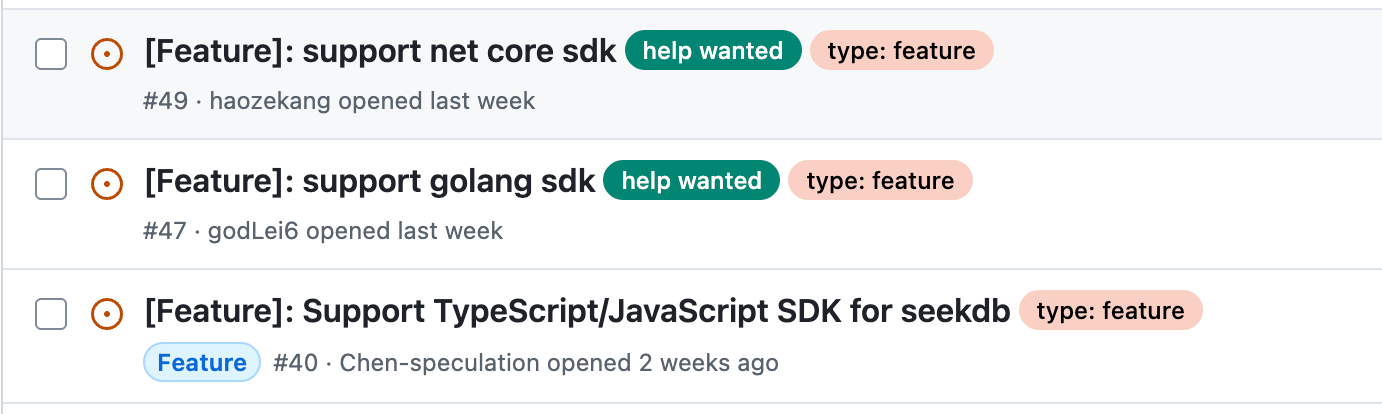Tick checkbox for TypeScript/JavaScript SDK issue
The height and width of the screenshot is (414, 1382).
[x=51, y=313]
